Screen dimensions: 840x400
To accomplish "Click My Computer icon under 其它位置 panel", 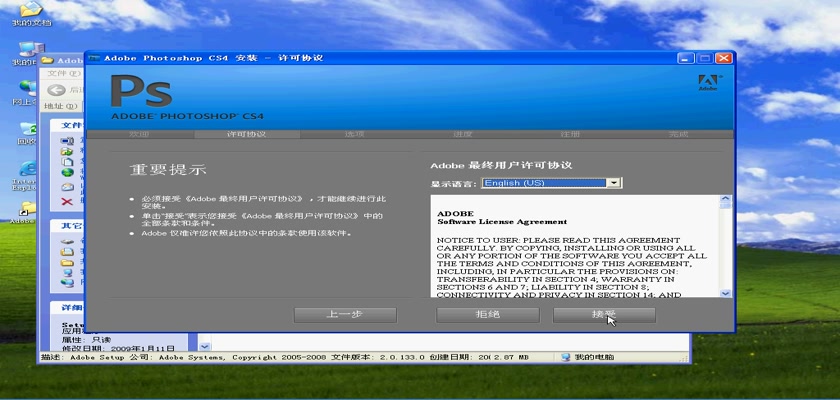I will click(67, 273).
